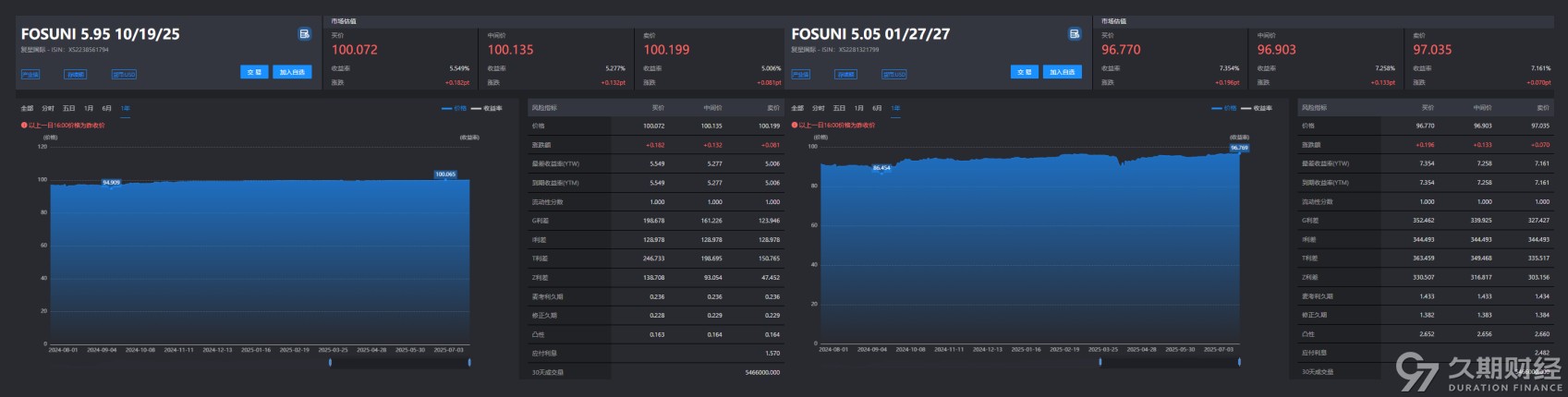This screenshot has height=397, width=1568.
Task: Grab right range slider handle under FOSUNI 5.95 chart
Action: pyautogui.click(x=469, y=362)
